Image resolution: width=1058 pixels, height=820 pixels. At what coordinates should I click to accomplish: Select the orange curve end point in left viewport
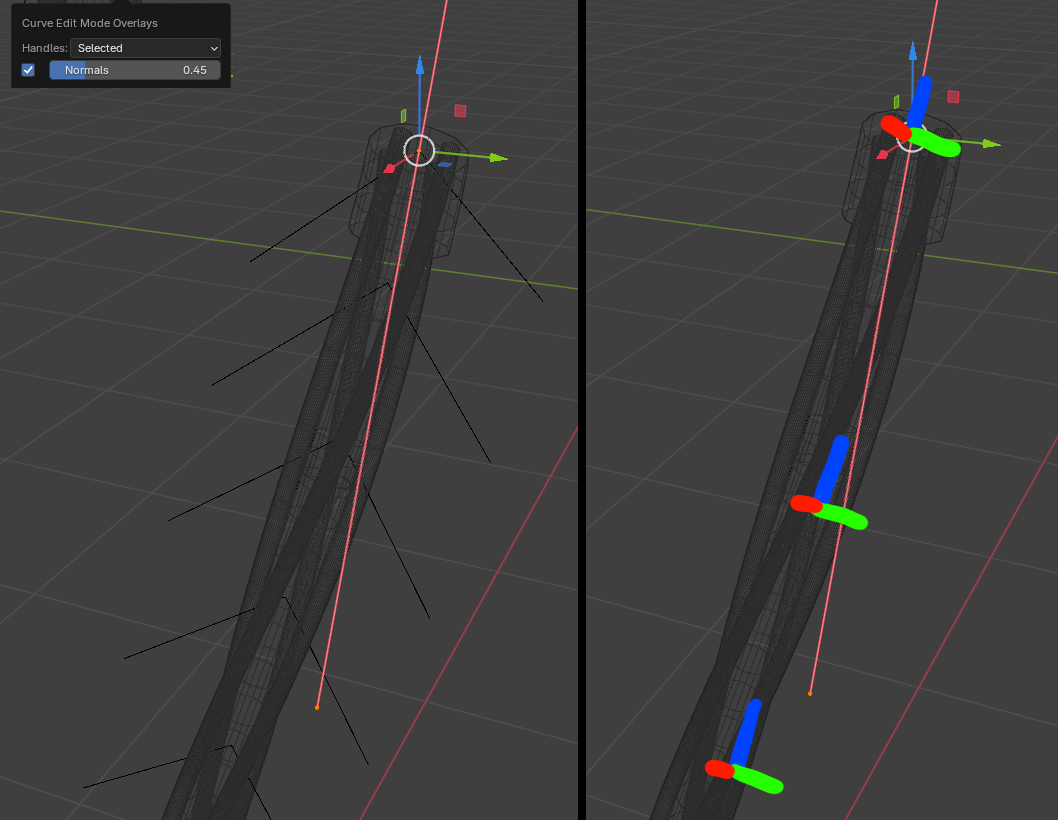[317, 707]
